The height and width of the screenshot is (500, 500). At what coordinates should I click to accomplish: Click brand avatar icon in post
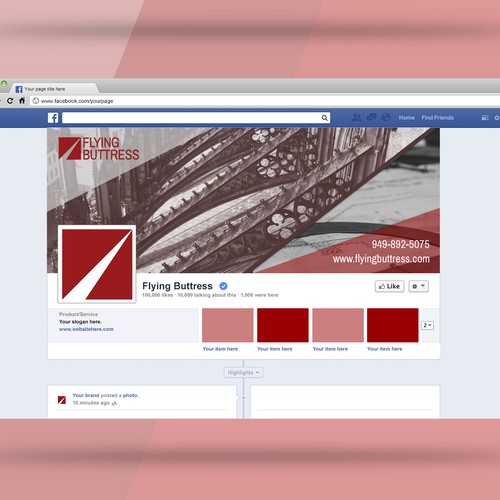[62, 400]
